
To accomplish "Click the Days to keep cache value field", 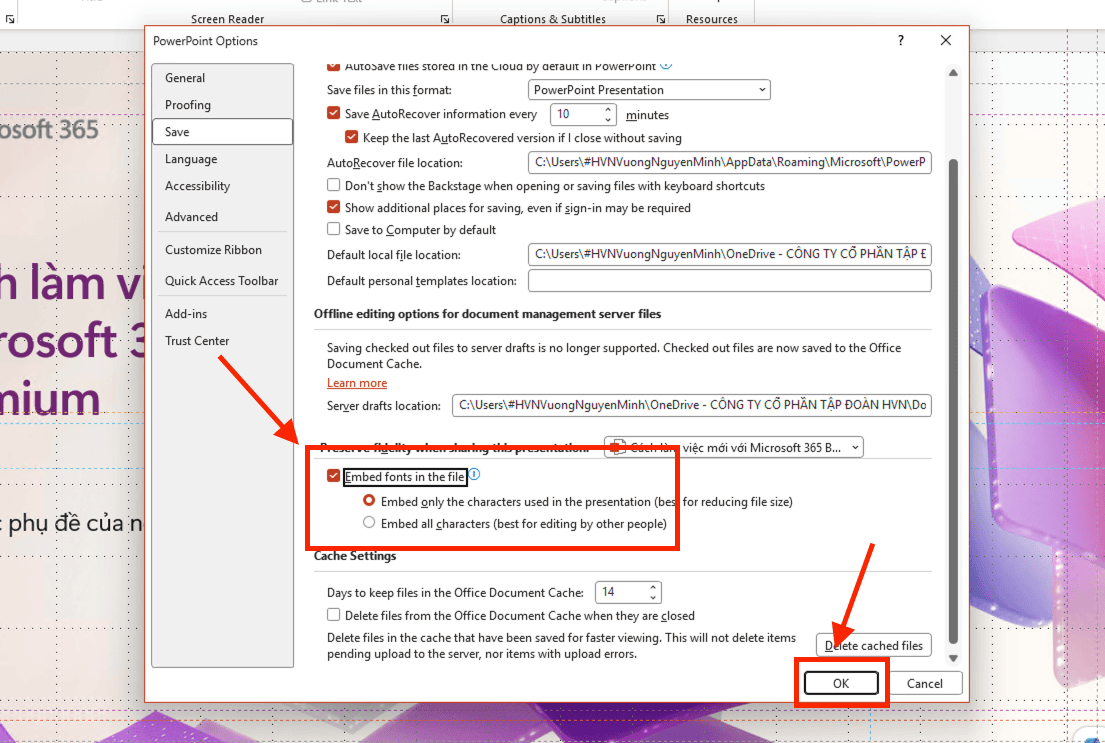I will 622,592.
